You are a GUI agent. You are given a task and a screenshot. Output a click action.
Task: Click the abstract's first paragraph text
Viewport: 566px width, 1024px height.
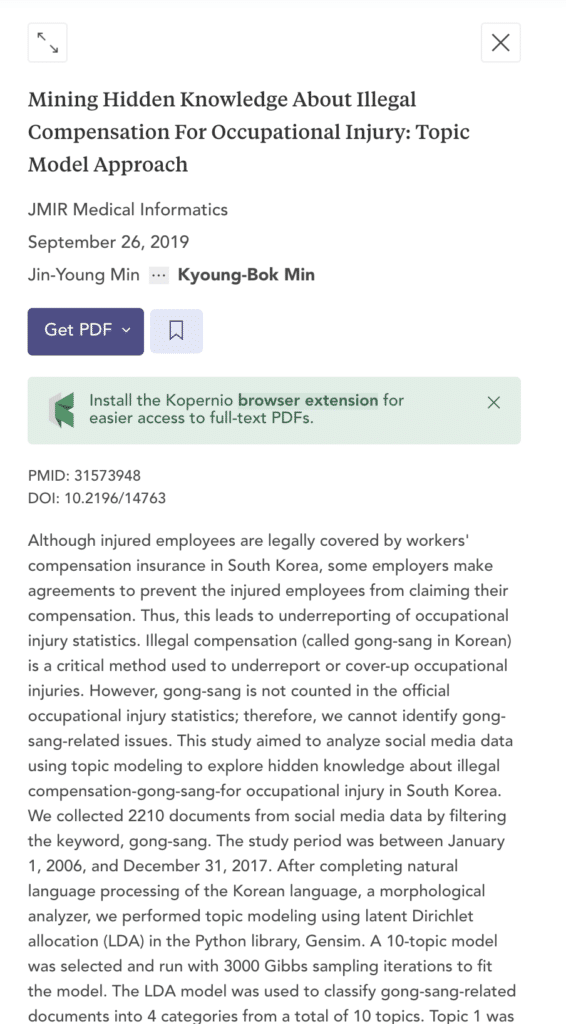pyautogui.click(x=270, y=777)
